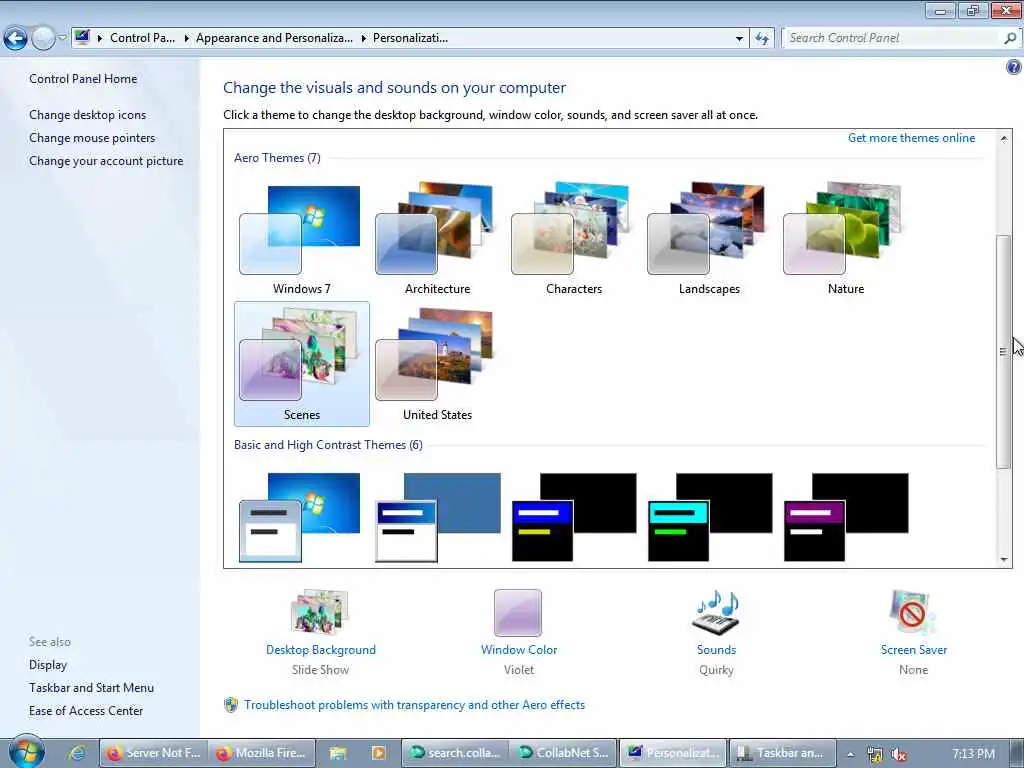
Task: Click the Forward navigation arrow button
Action: (x=43, y=39)
